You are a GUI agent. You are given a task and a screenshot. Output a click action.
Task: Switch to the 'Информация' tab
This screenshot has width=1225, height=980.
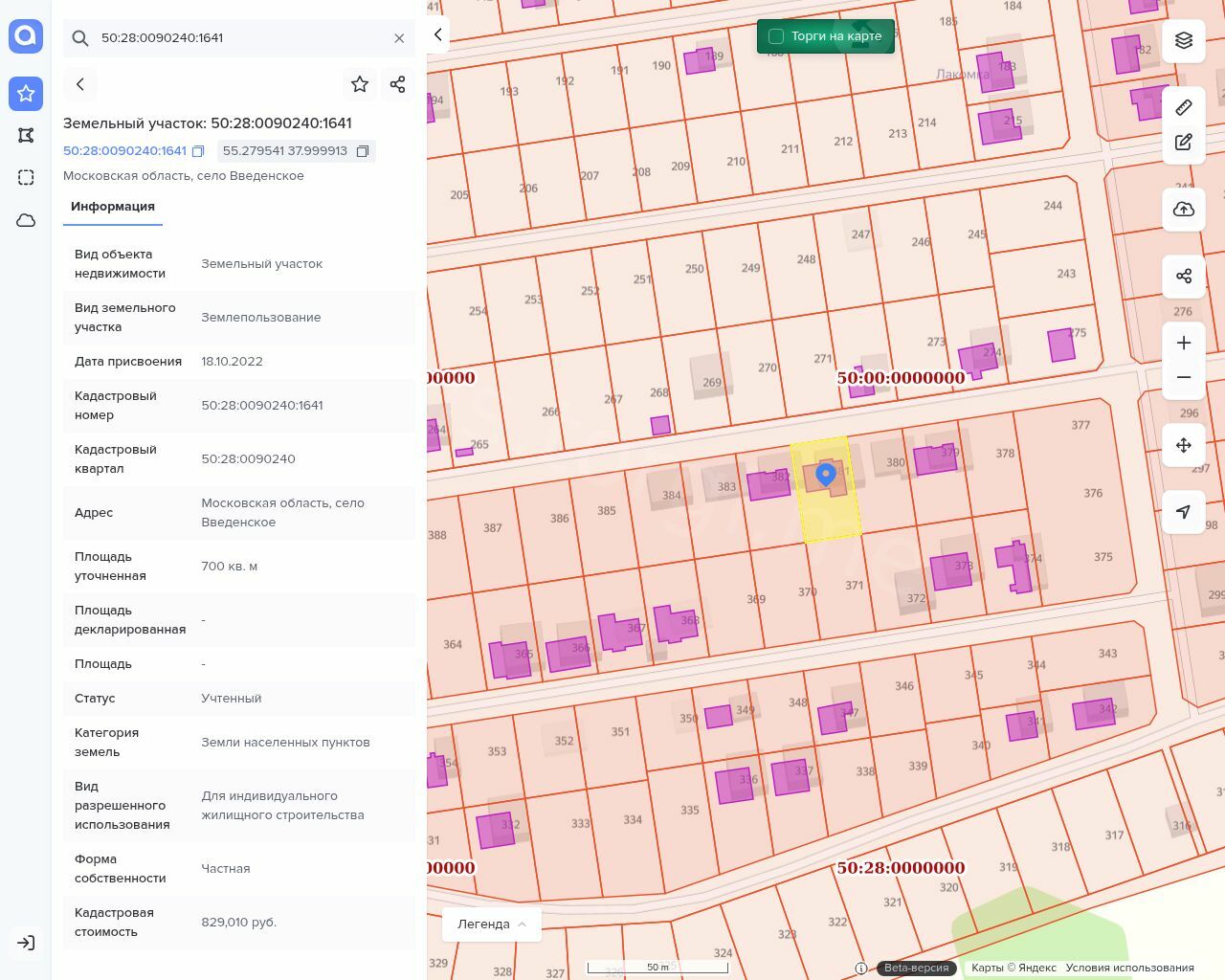[113, 207]
